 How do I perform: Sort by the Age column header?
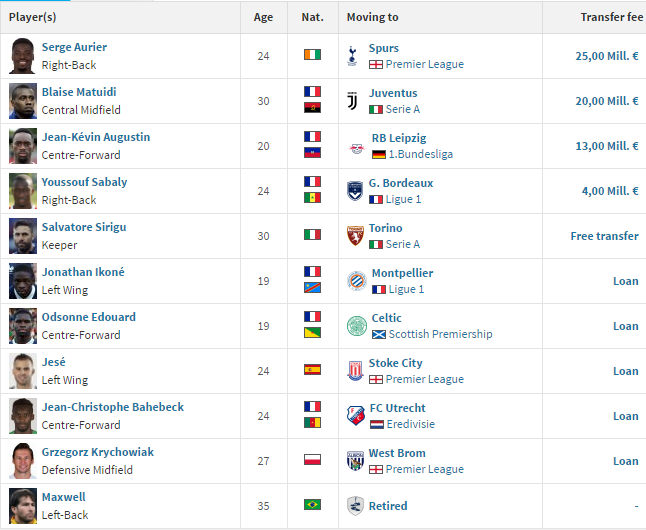click(x=263, y=17)
